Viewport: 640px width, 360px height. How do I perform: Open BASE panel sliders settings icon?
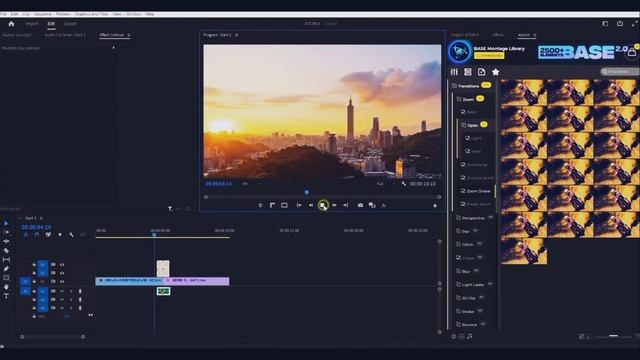pos(454,72)
